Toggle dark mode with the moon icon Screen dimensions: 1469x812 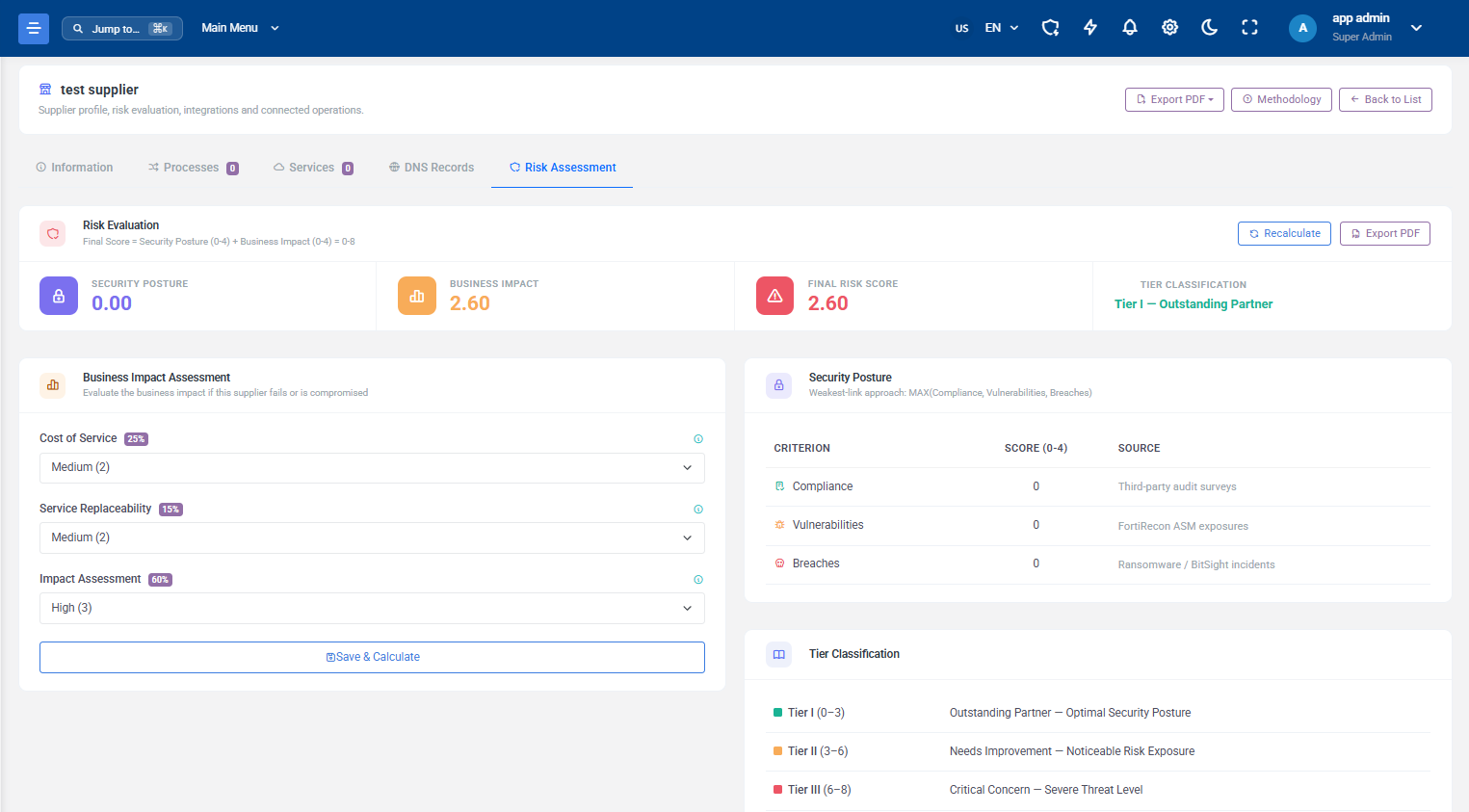coord(1210,28)
